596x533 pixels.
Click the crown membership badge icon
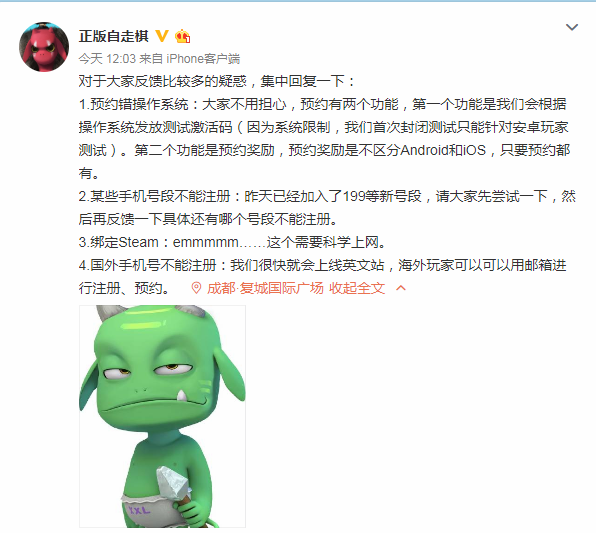click(182, 36)
